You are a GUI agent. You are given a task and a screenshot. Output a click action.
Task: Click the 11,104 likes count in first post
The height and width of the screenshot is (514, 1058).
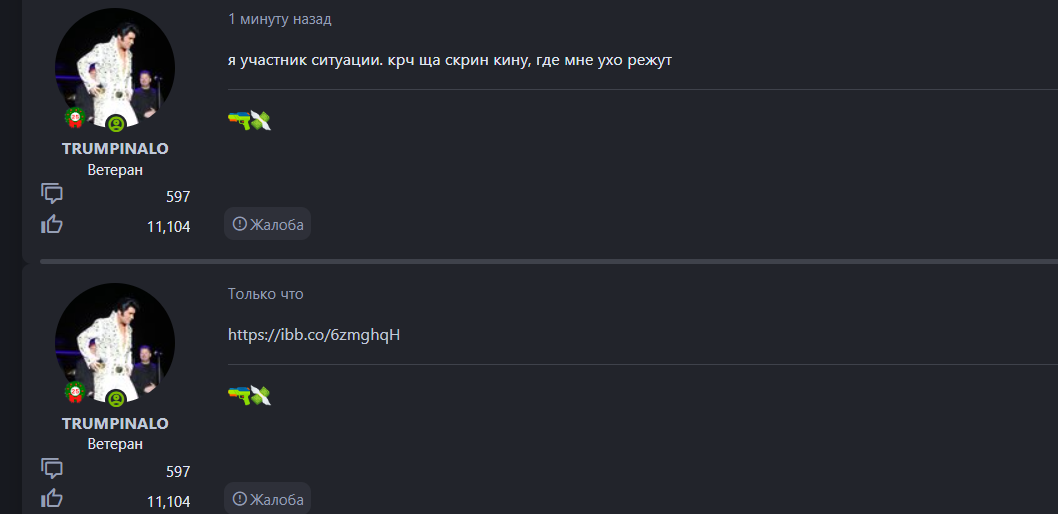(168, 227)
